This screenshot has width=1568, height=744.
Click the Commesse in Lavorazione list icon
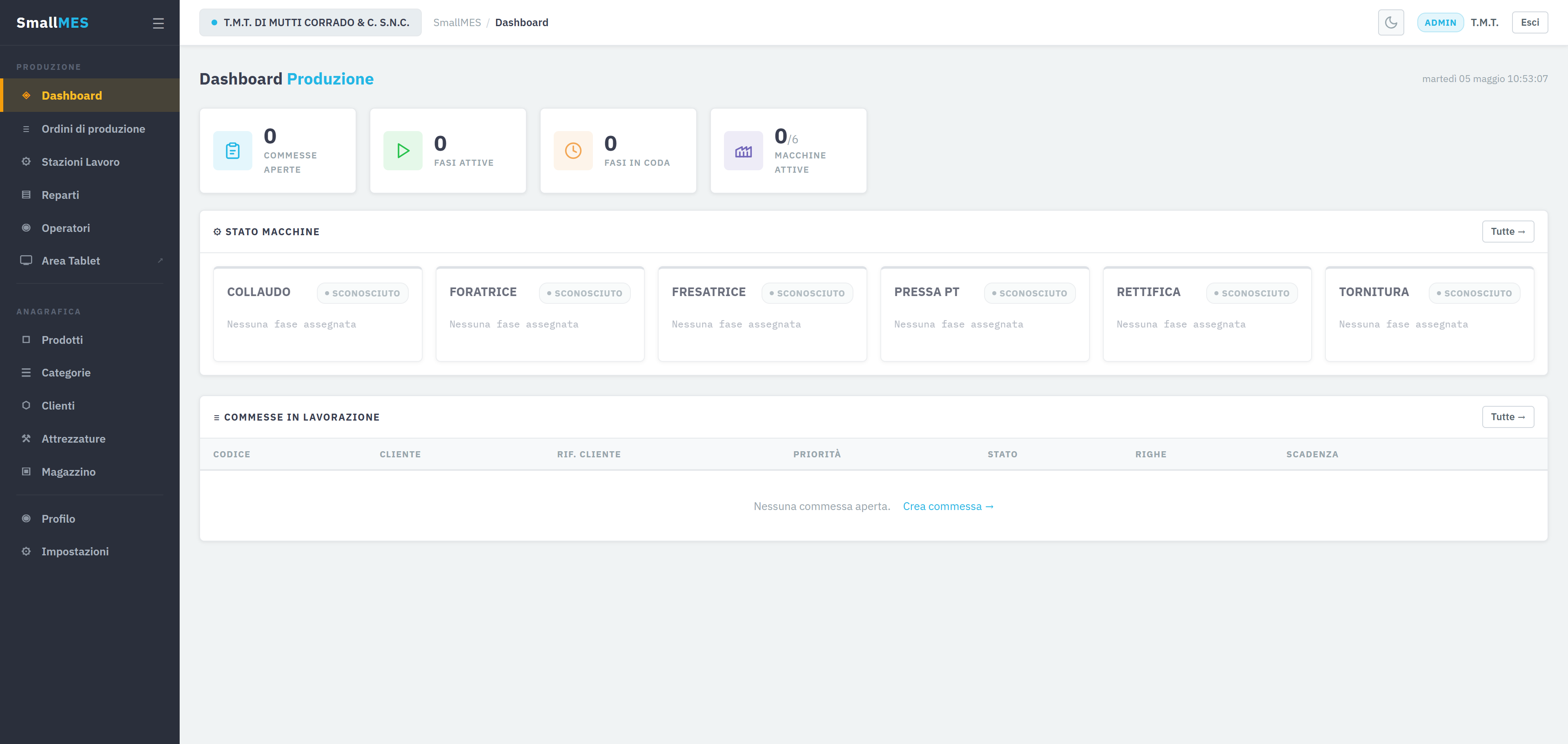(217, 418)
